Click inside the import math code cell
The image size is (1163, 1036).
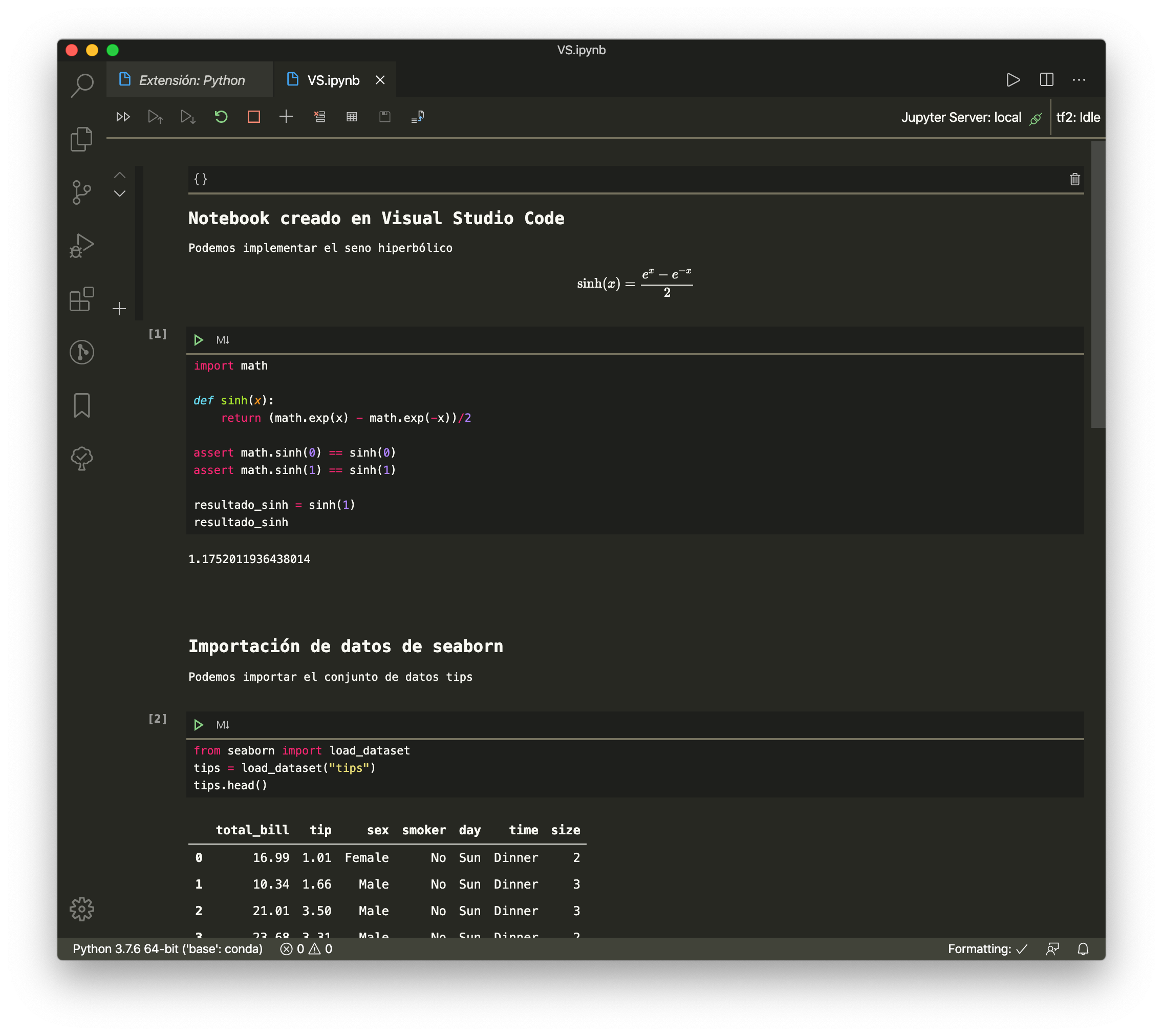pos(635,444)
